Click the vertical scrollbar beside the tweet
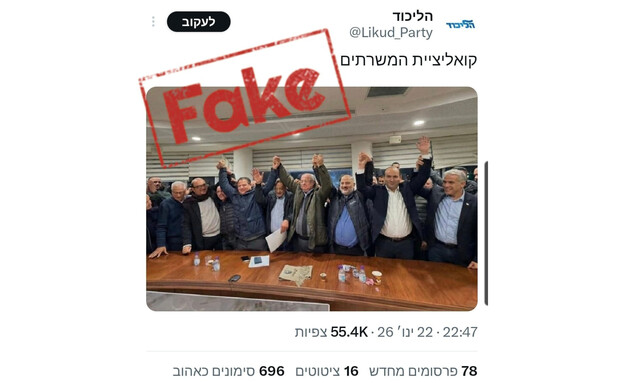 pos(486,233)
